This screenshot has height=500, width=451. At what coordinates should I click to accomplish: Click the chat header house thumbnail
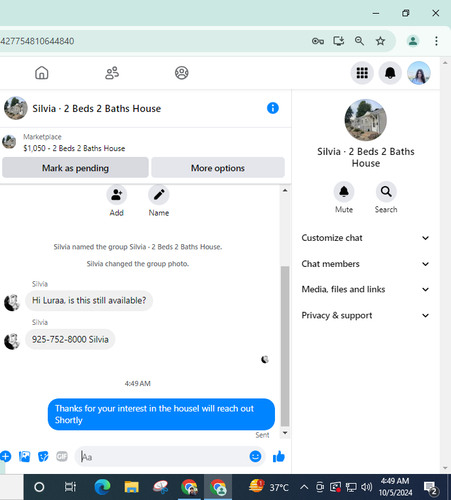click(15, 108)
